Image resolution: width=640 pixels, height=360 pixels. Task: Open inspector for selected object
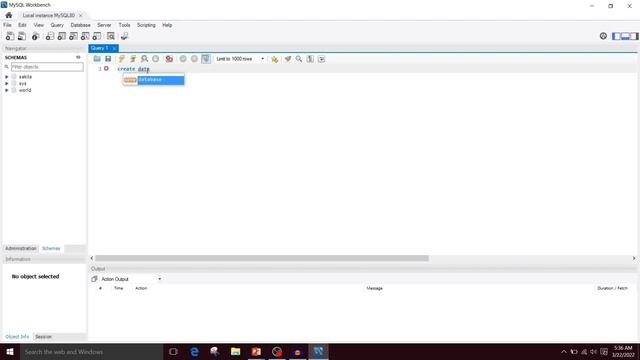[x=36, y=36]
